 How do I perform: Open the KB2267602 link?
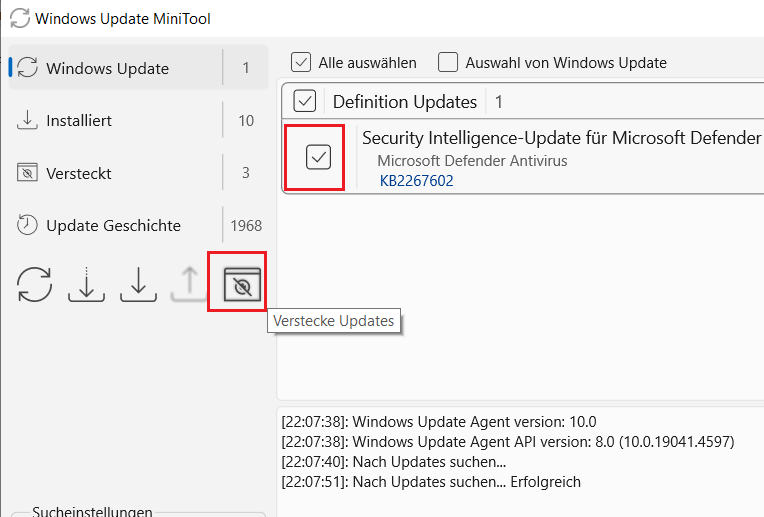[416, 181]
